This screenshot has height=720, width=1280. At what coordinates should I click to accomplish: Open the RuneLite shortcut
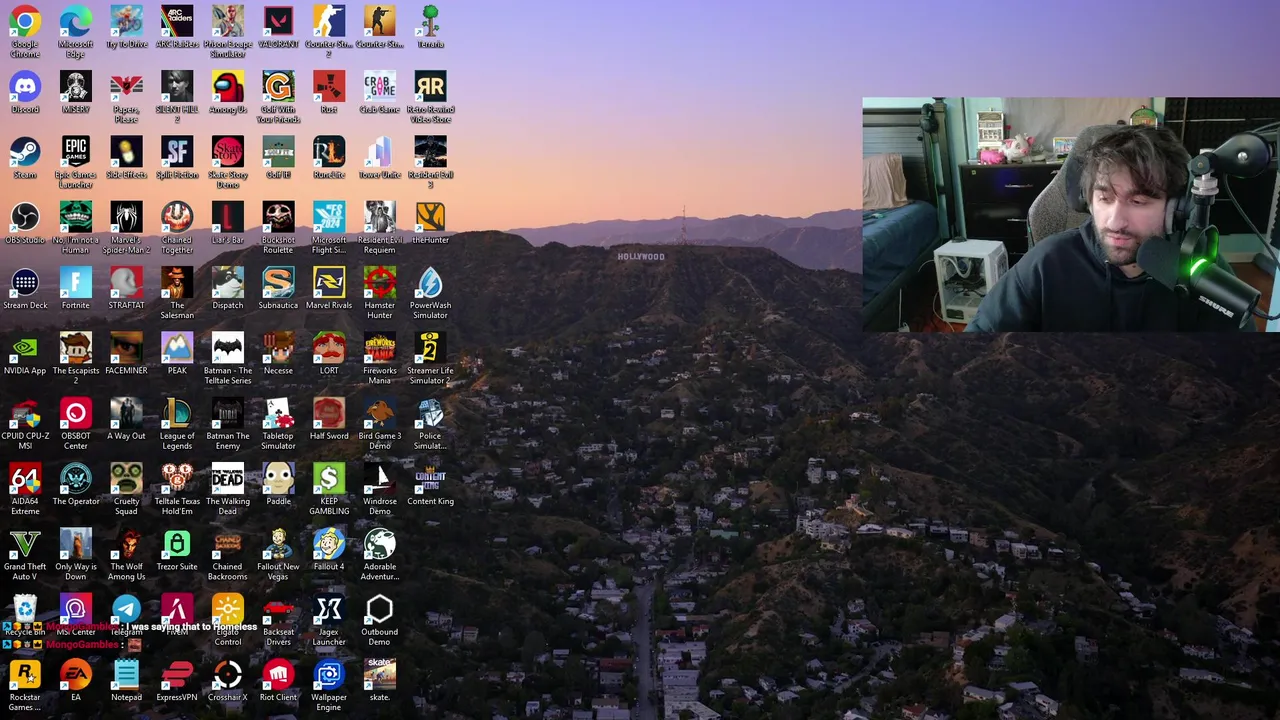coord(329,151)
